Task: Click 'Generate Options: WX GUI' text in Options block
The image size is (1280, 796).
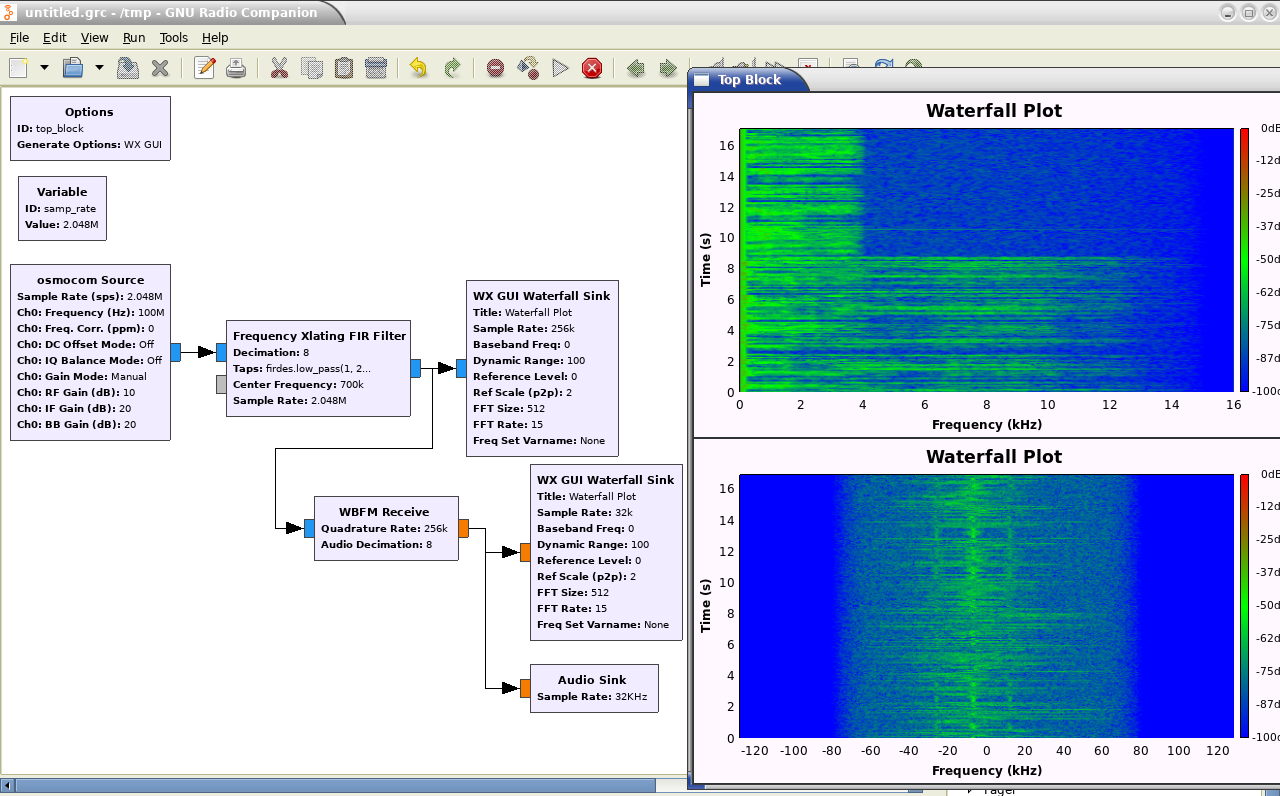Action: [x=90, y=144]
